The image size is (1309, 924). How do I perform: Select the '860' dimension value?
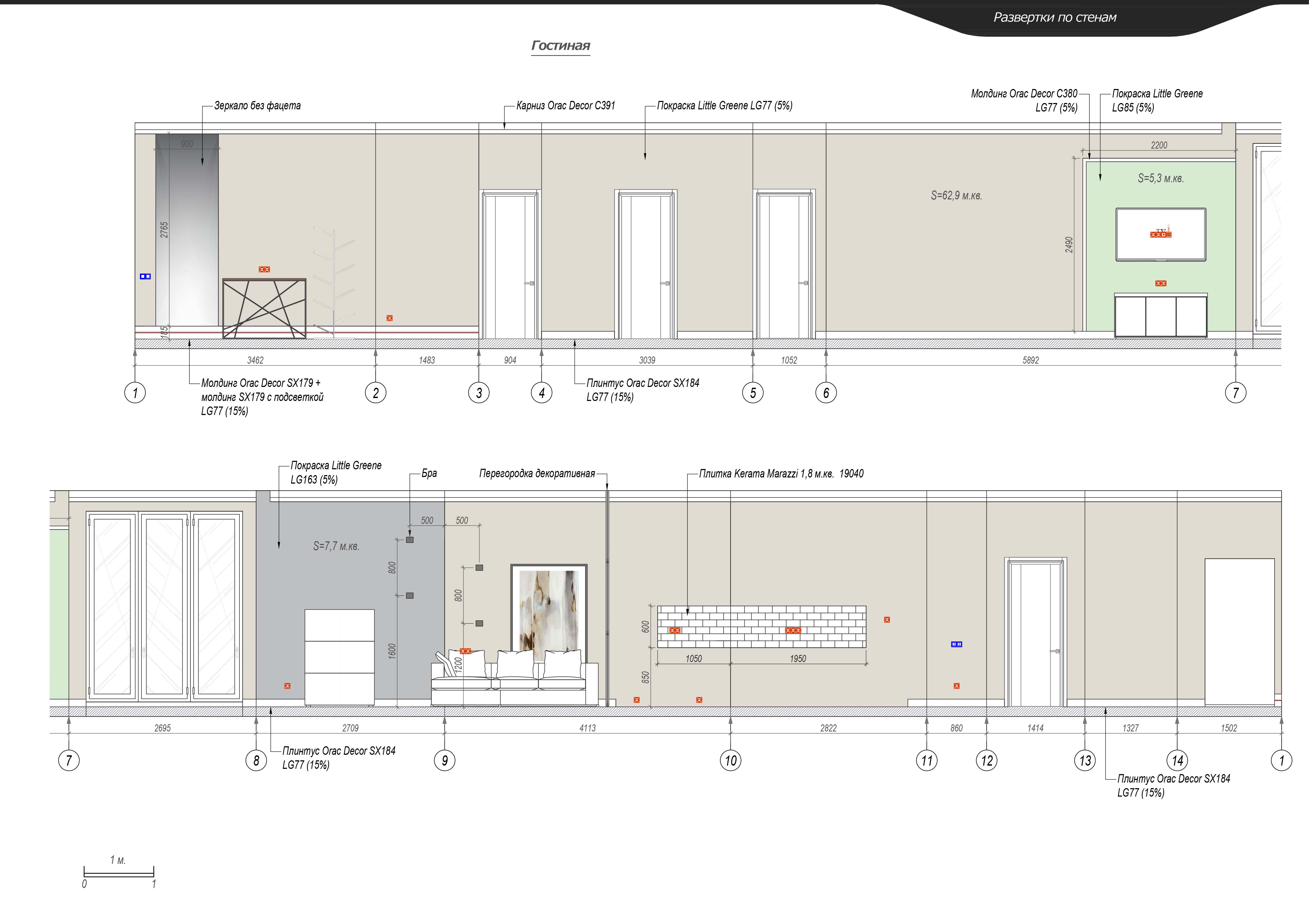click(957, 728)
